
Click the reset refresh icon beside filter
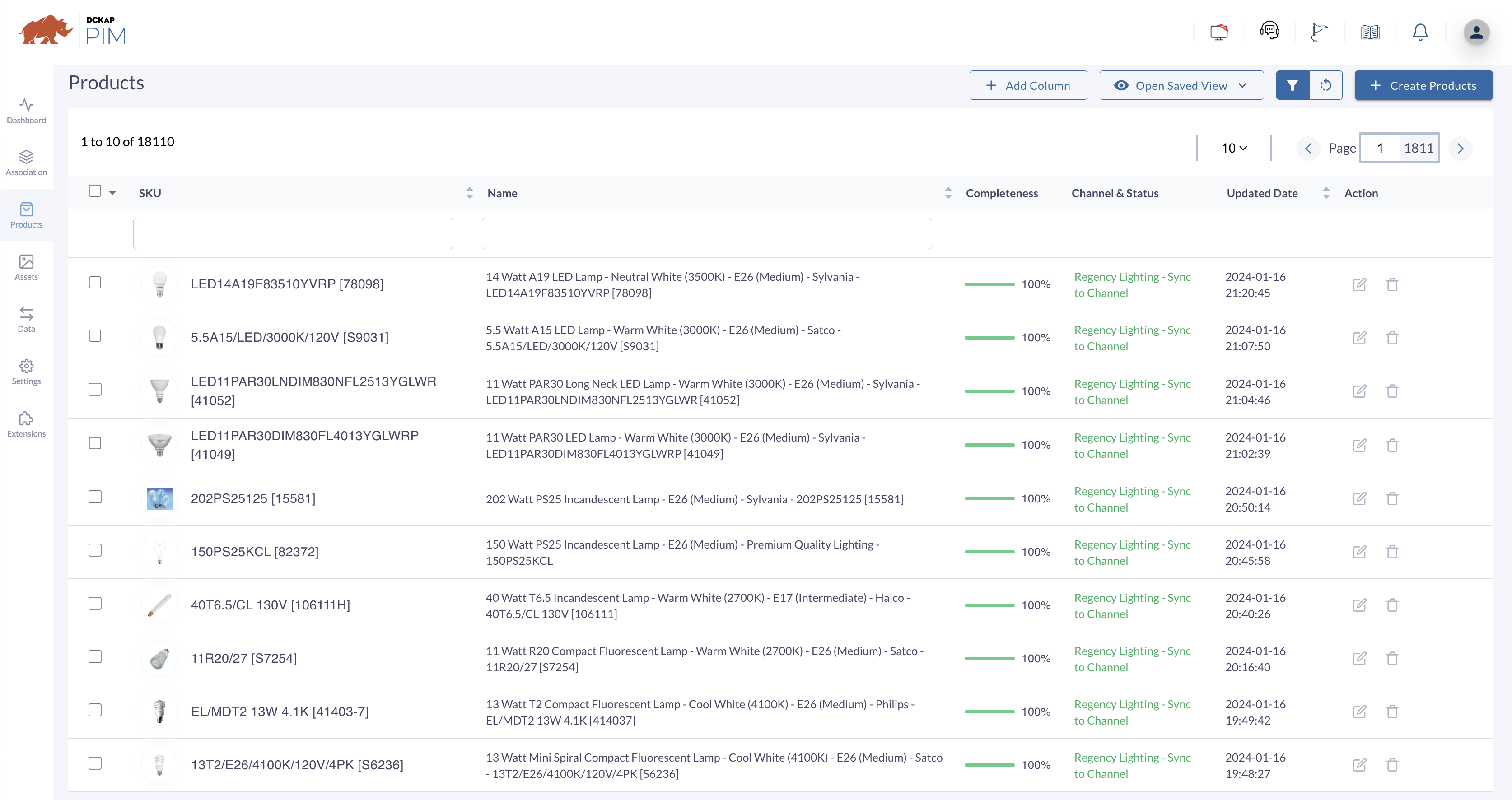point(1325,86)
